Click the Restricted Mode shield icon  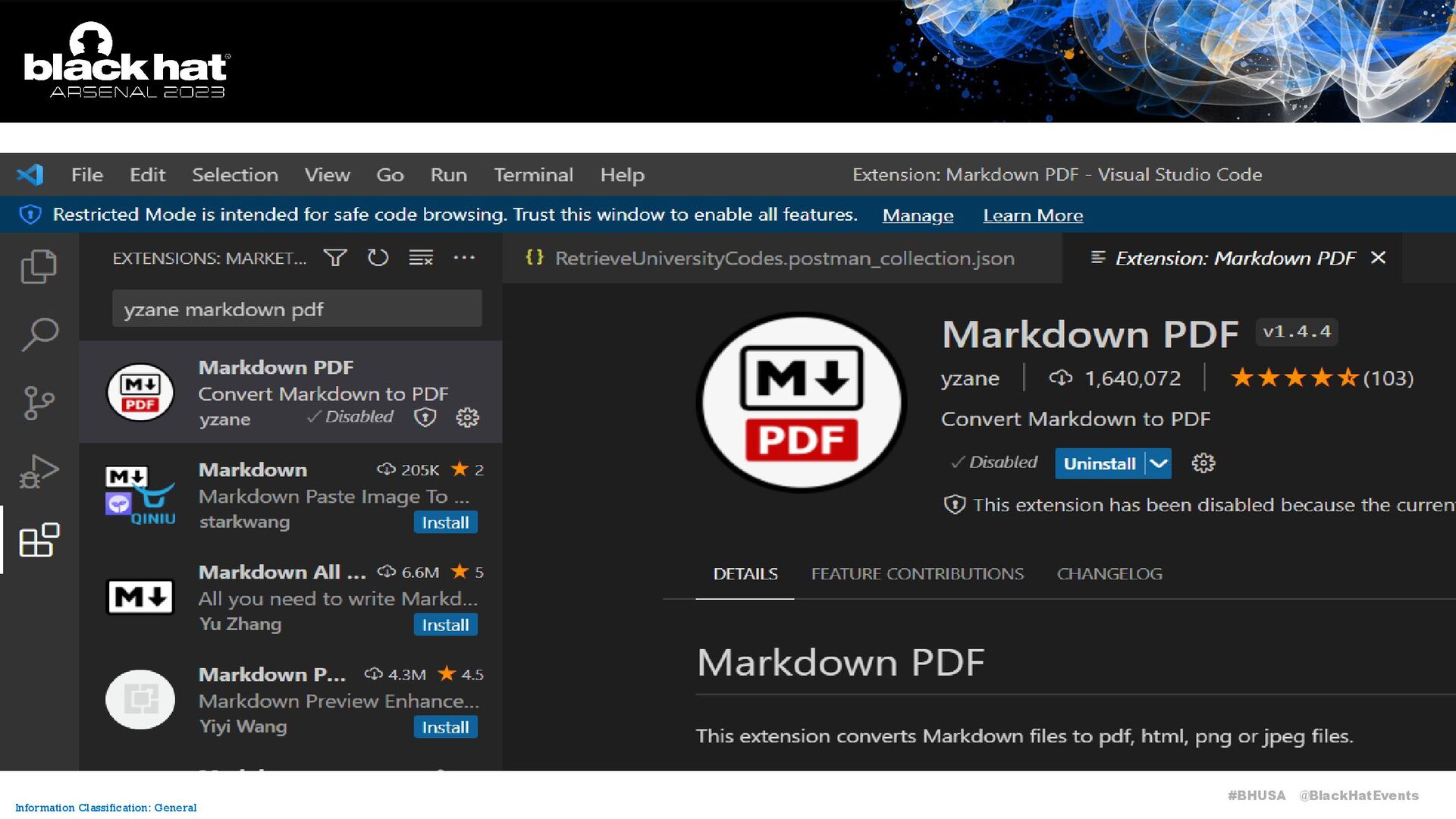(x=30, y=215)
